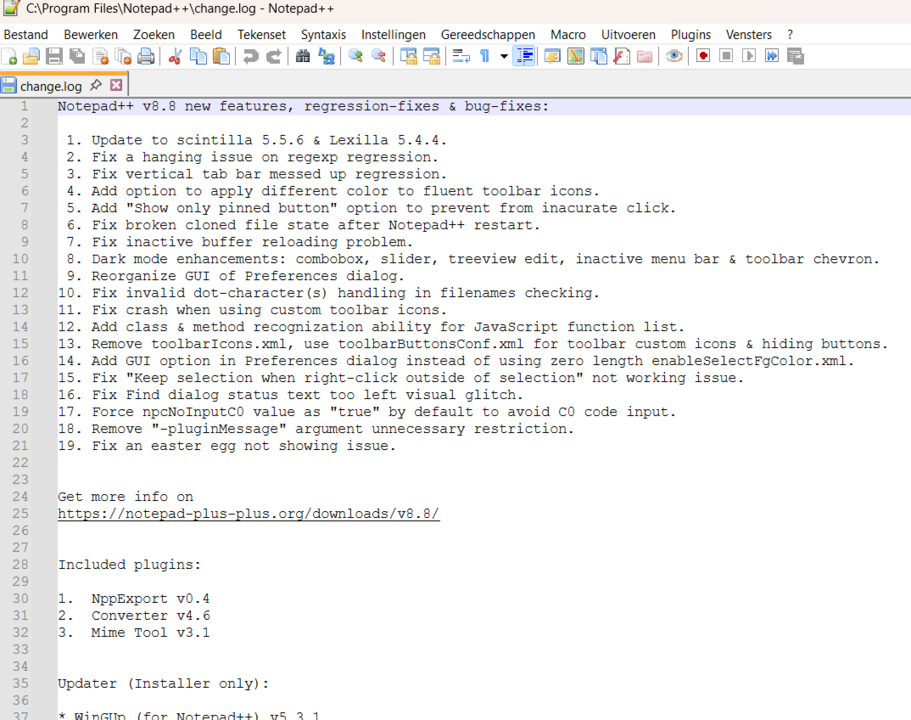Open the Zoeken menu
This screenshot has width=911, height=720.
pos(154,35)
